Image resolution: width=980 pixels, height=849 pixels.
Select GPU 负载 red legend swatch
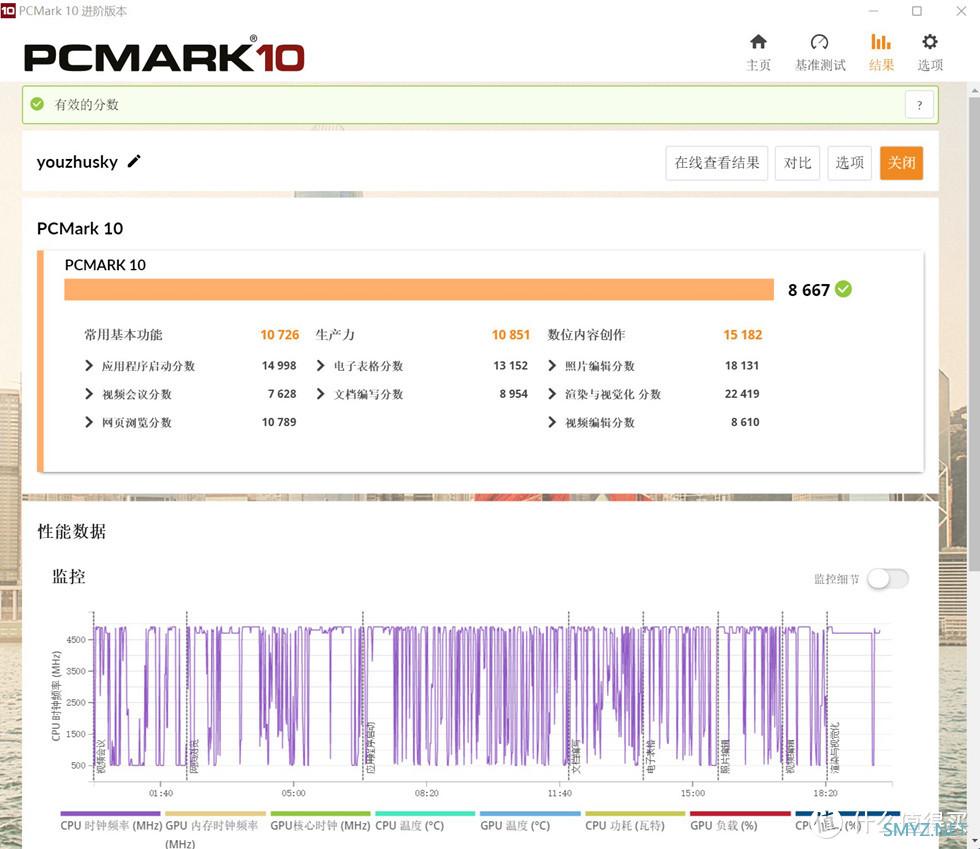(740, 813)
